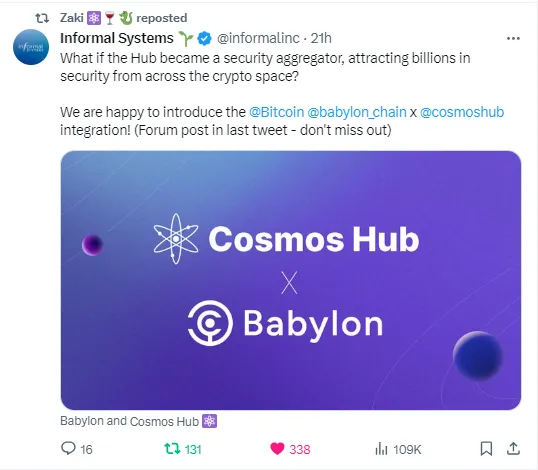
Task: Toggle the pink heart like icon
Action: pyautogui.click(x=277, y=448)
